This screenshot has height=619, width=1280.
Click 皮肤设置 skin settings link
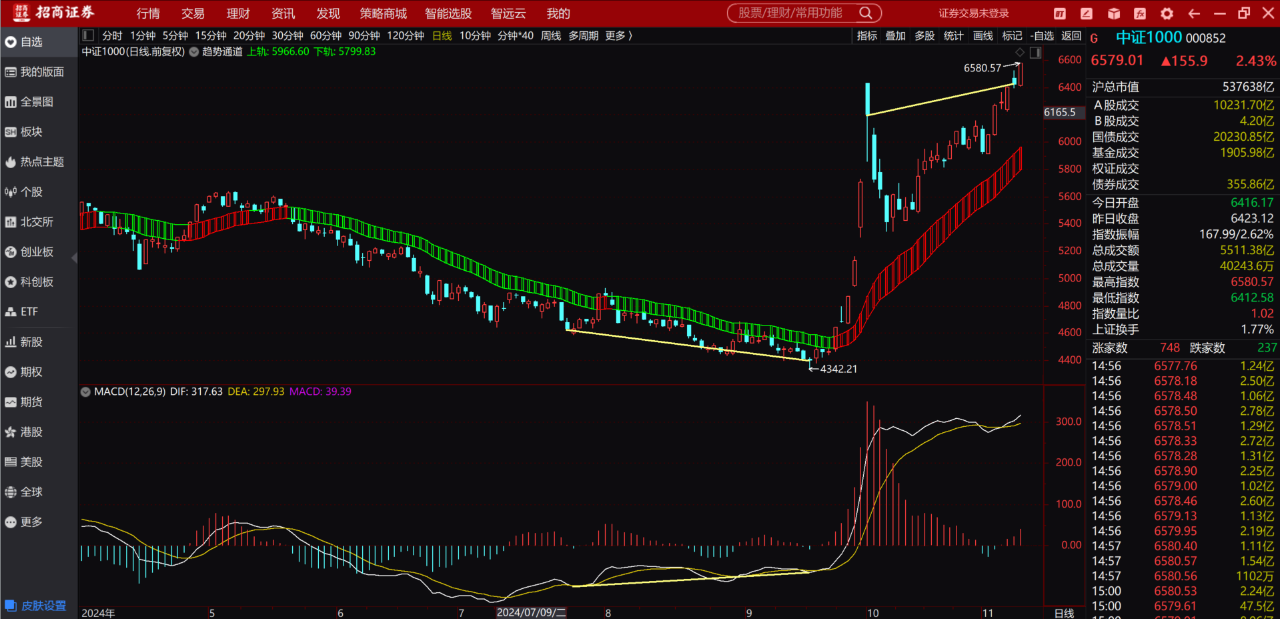pyautogui.click(x=41, y=606)
